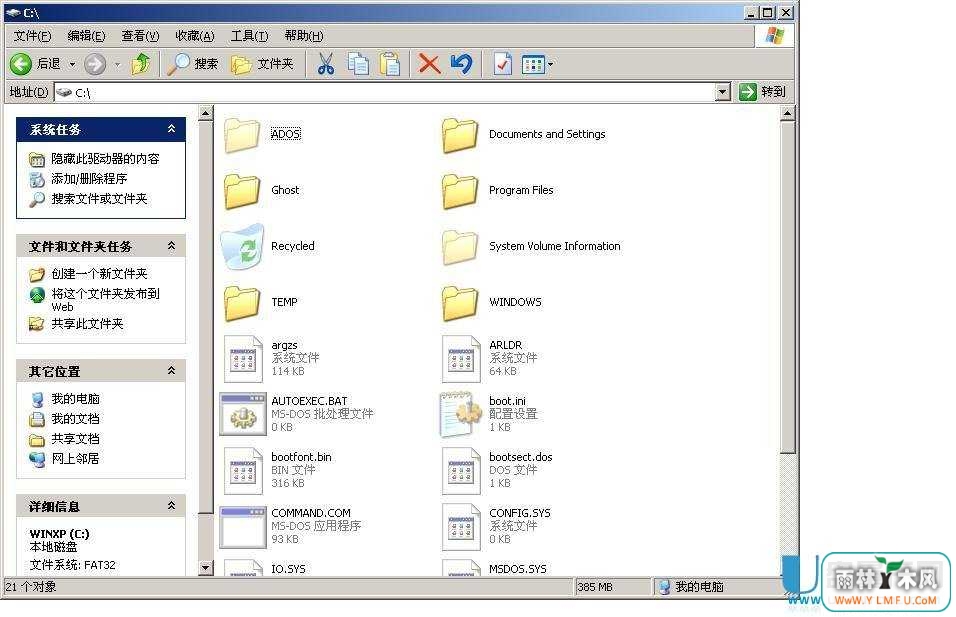Viewport: 956px width, 617px height.
Task: Collapse the 系统任务 panel
Action: point(171,129)
